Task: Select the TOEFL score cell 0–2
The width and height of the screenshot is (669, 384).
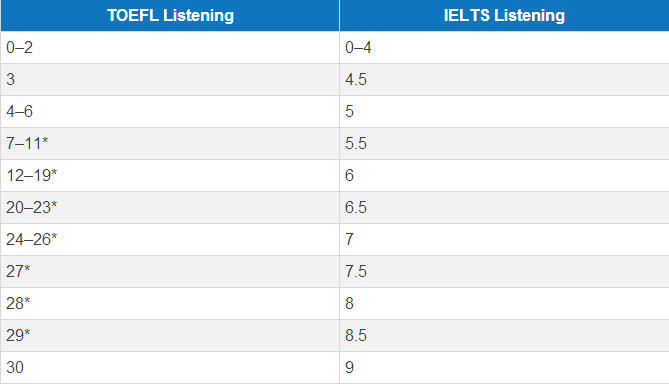Action: tap(170, 47)
